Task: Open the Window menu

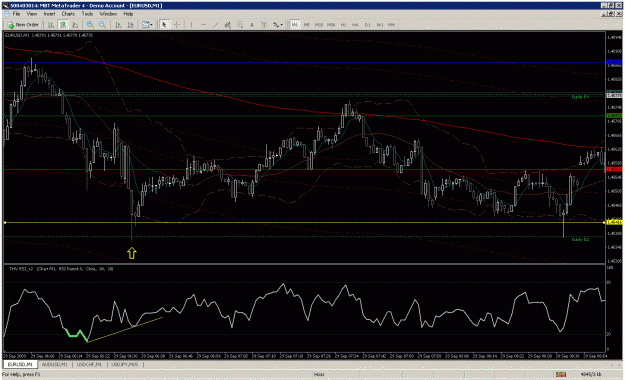Action: pos(108,14)
